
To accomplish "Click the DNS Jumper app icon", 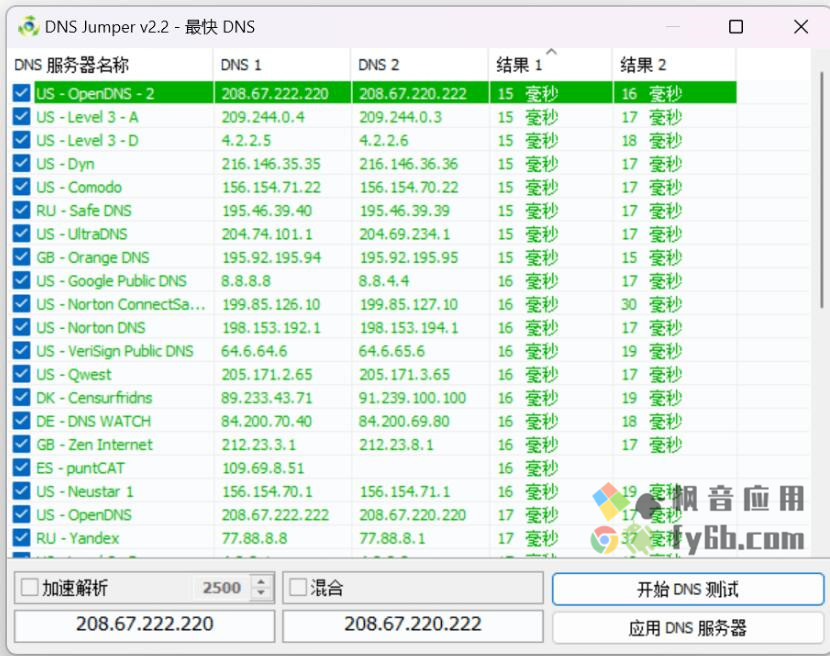I will [x=28, y=26].
